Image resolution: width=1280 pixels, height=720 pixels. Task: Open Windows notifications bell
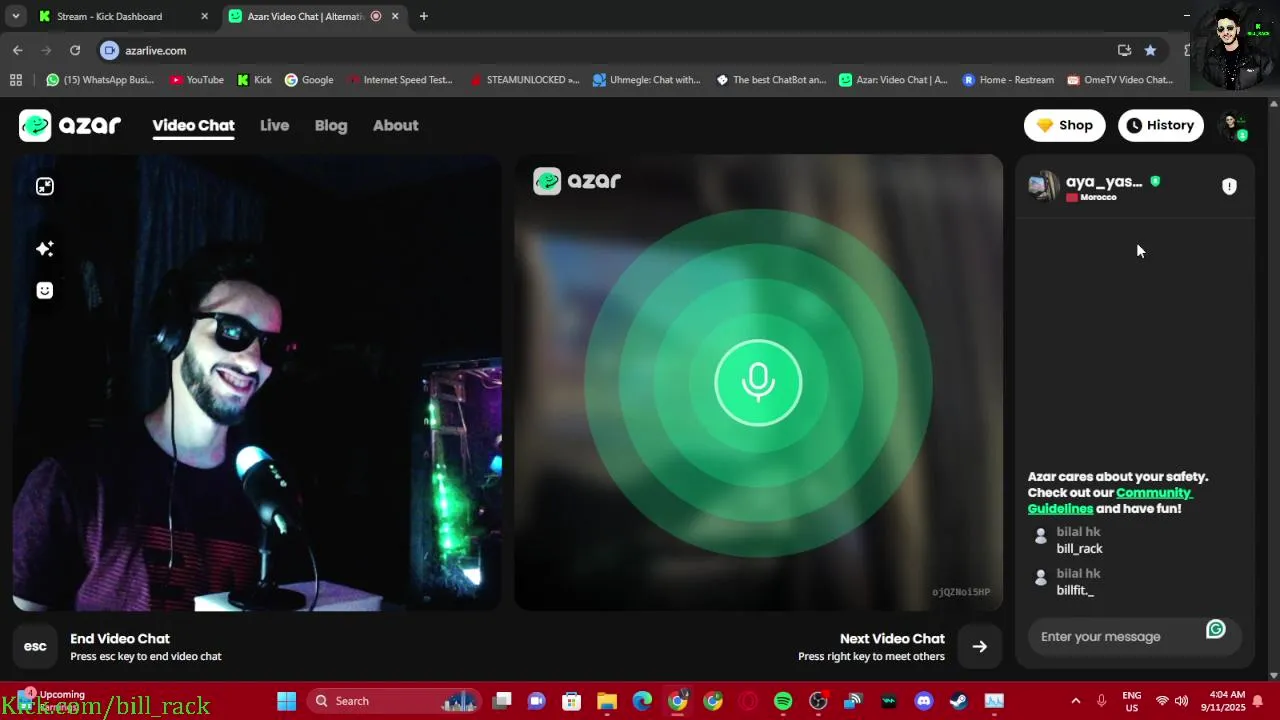(1258, 701)
